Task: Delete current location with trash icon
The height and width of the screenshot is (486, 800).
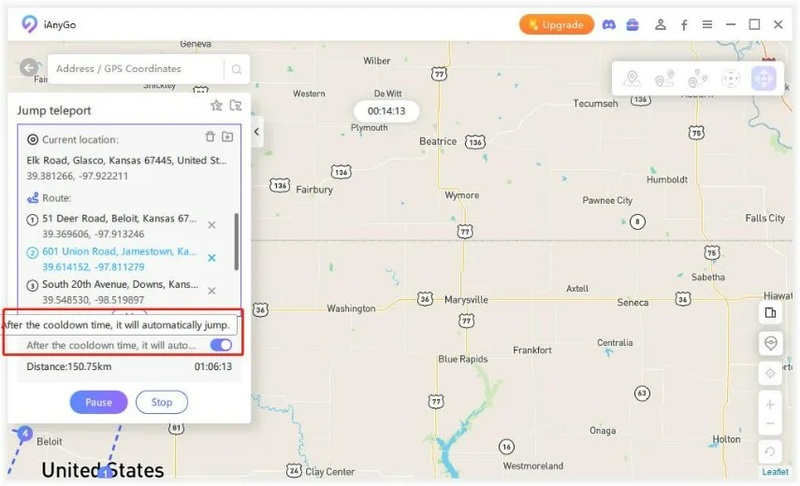Action: (210, 137)
